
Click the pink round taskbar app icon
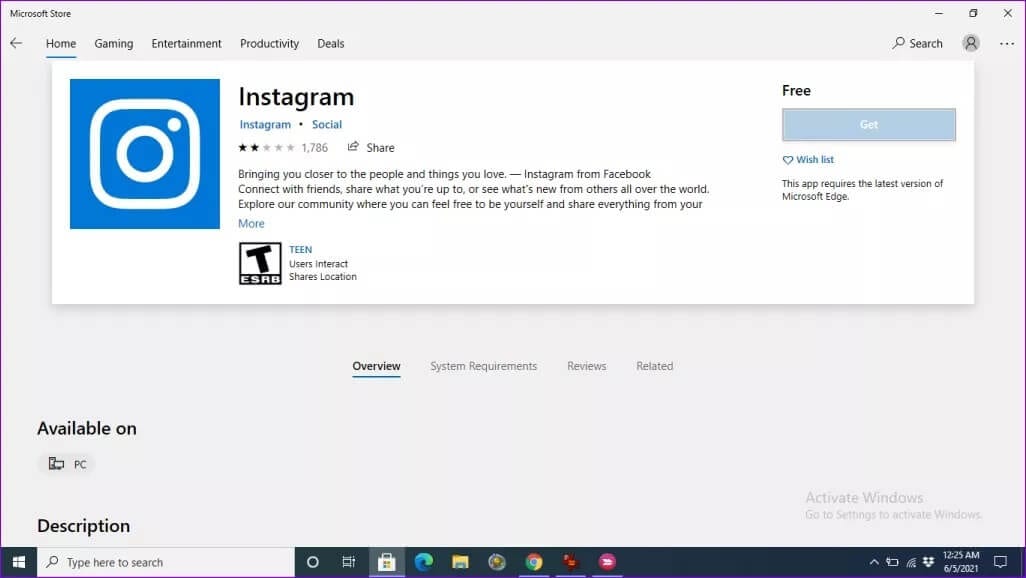(x=607, y=562)
